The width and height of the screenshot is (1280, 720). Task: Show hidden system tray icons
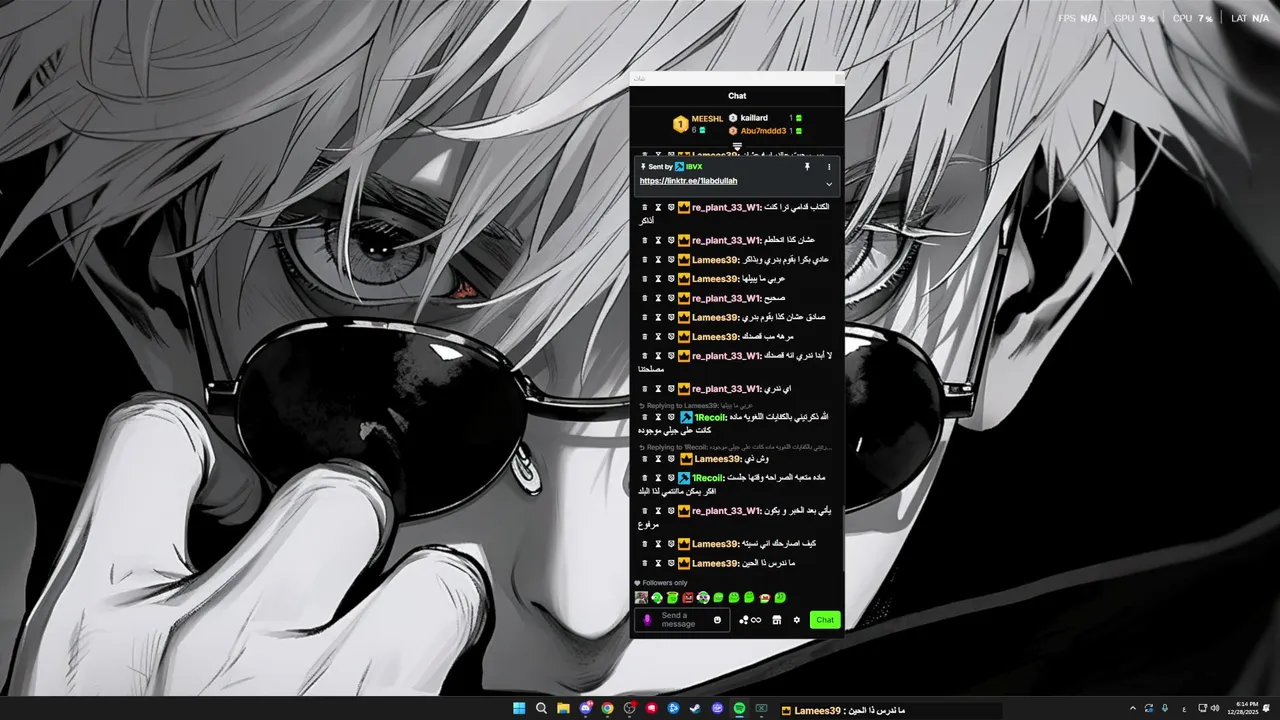[x=1133, y=708]
